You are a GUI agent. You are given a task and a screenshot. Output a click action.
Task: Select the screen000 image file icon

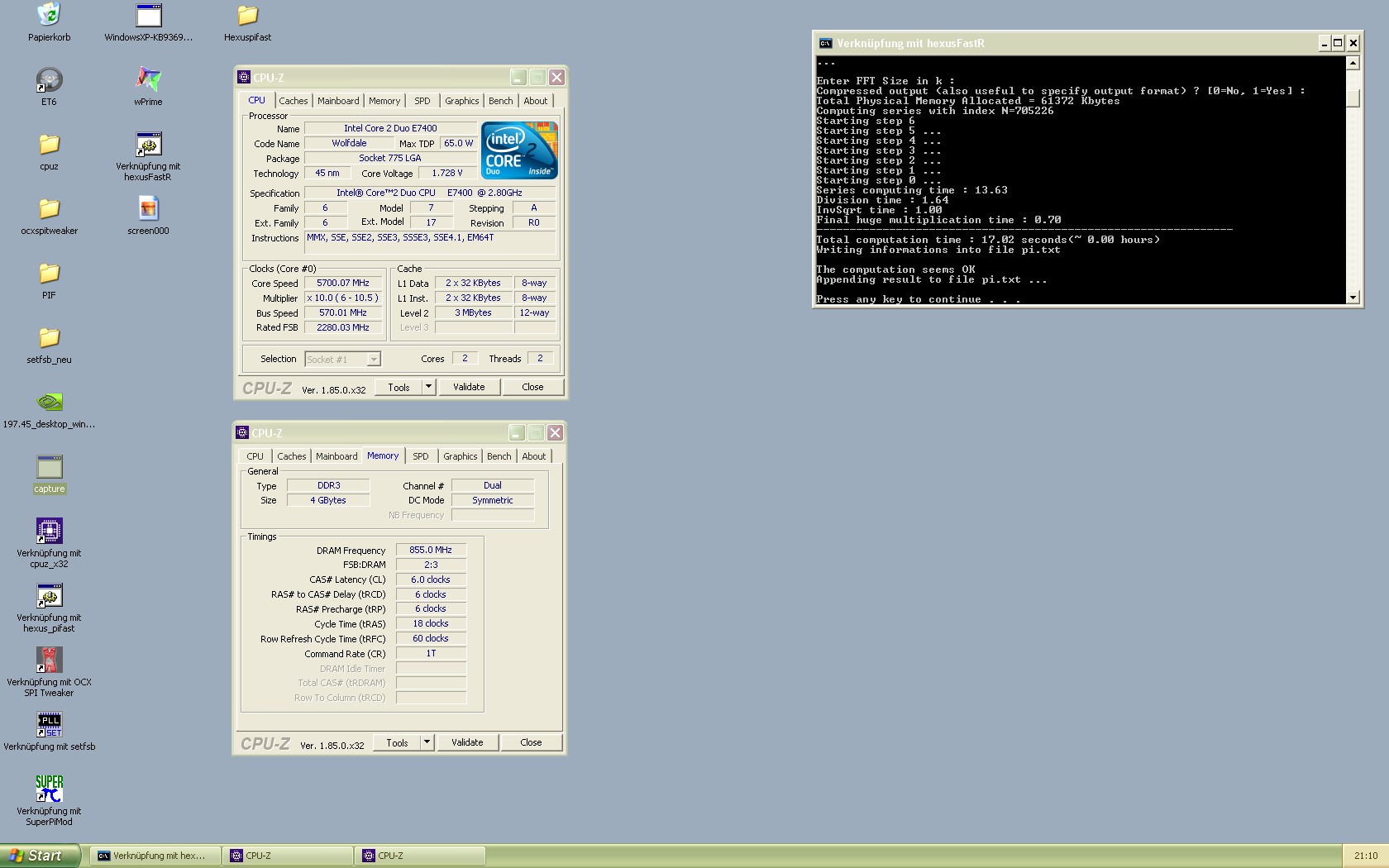148,209
